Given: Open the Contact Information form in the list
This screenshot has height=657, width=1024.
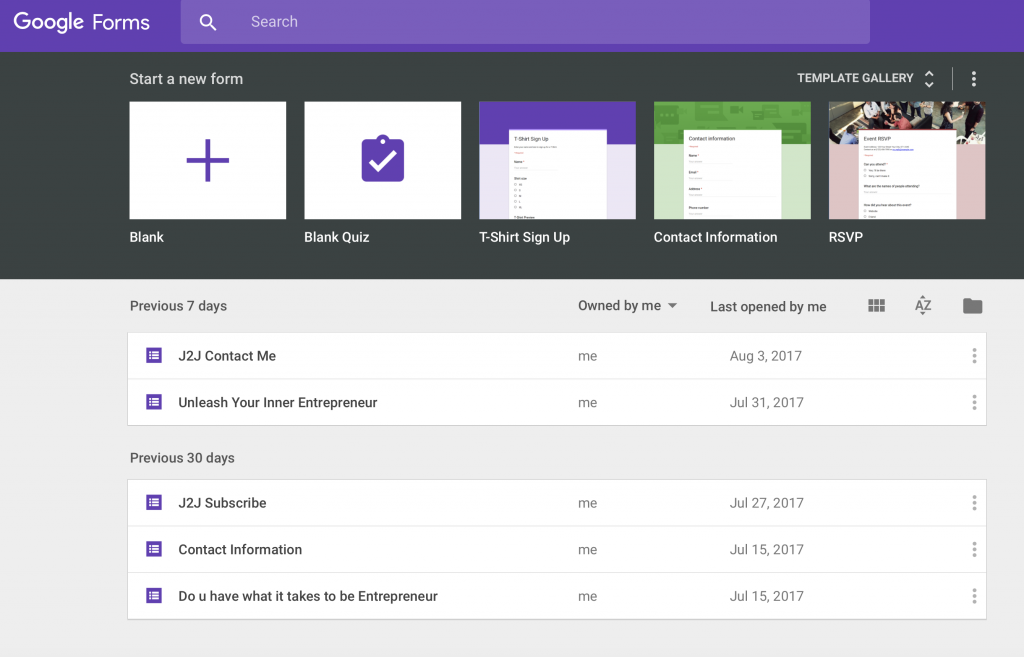Looking at the screenshot, I should [557, 549].
